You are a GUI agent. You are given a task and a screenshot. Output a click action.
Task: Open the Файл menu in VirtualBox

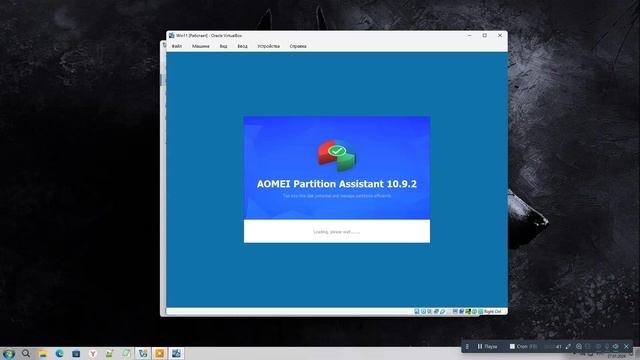(177, 46)
